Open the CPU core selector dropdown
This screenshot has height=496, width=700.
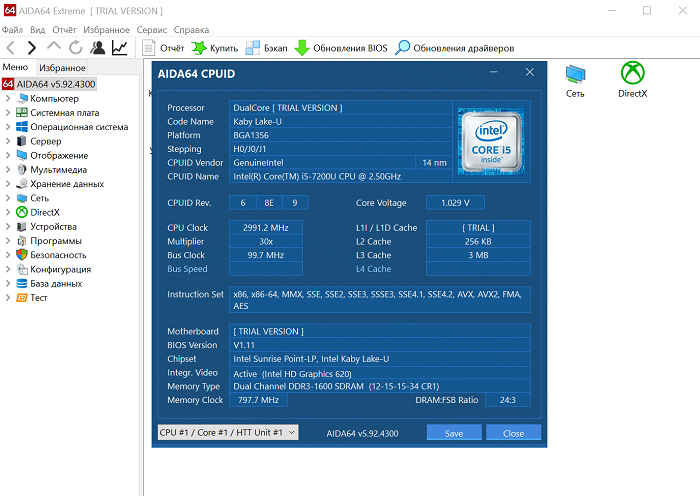tap(228, 432)
